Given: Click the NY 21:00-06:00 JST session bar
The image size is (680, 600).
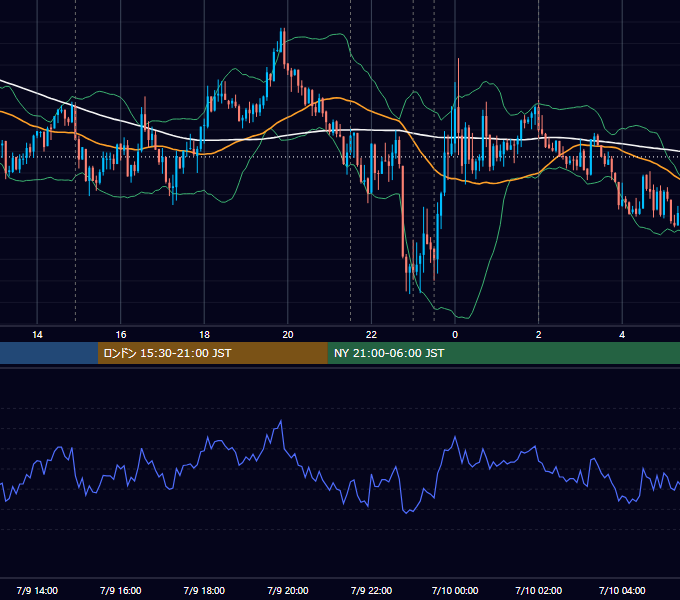Looking at the screenshot, I should [503, 353].
